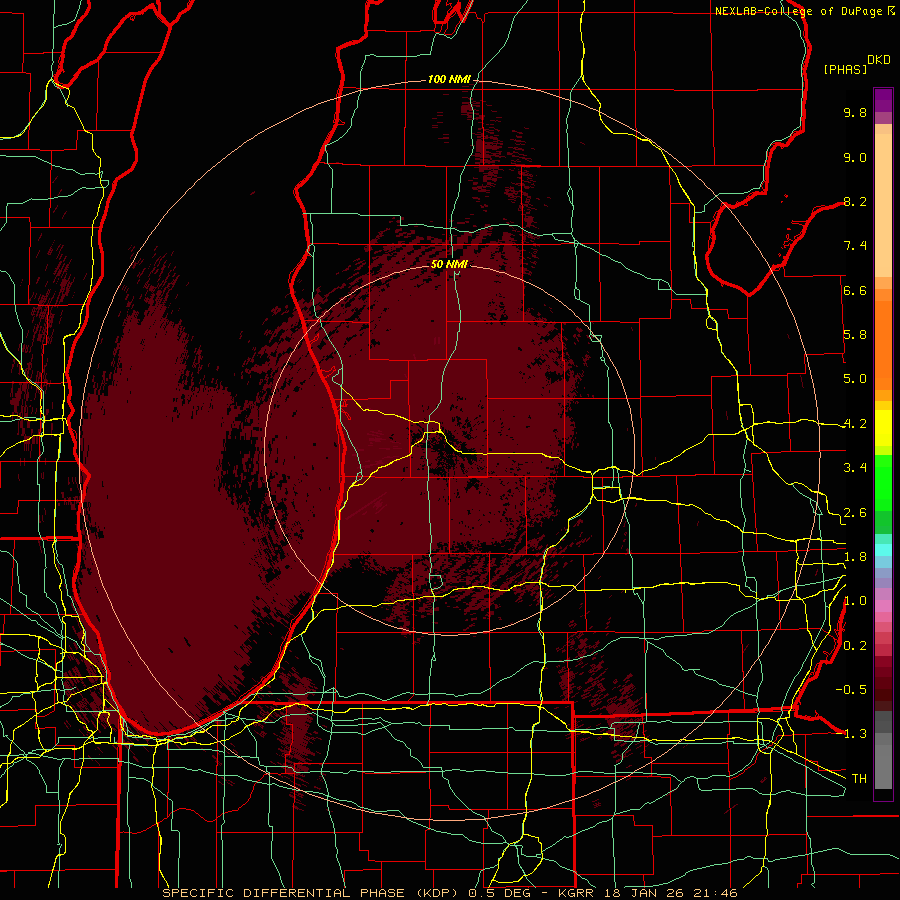
Task: Select the 1.0 color scale value
Action: pos(855,601)
